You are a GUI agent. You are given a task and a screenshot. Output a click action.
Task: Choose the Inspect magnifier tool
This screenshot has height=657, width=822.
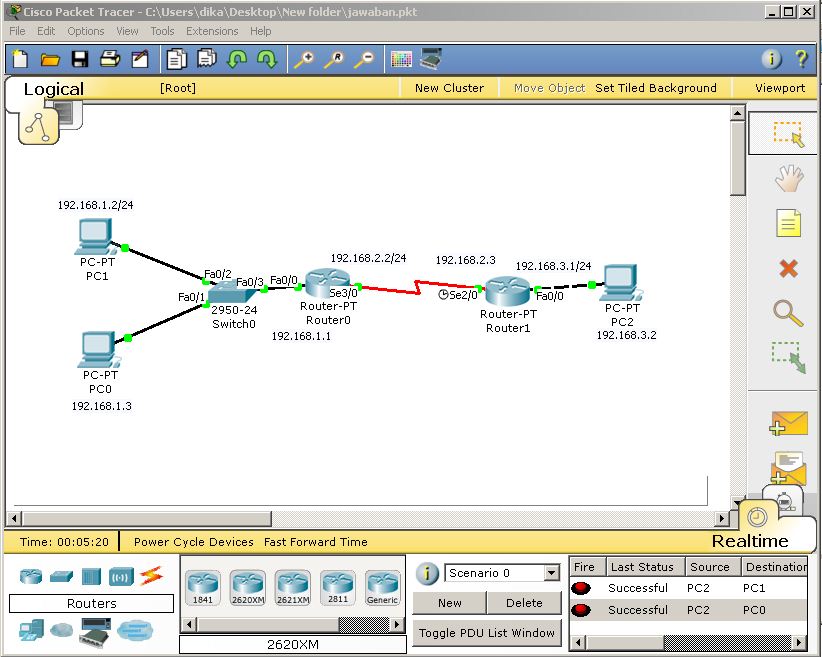click(788, 313)
